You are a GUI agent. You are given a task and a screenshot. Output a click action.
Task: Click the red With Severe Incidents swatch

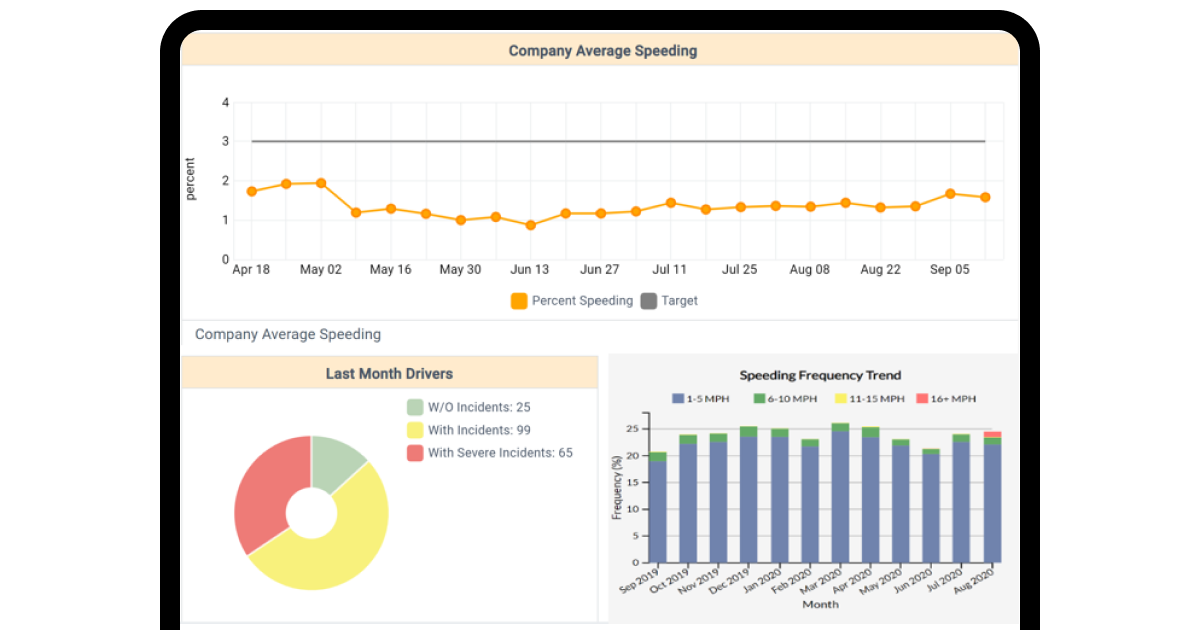click(415, 453)
